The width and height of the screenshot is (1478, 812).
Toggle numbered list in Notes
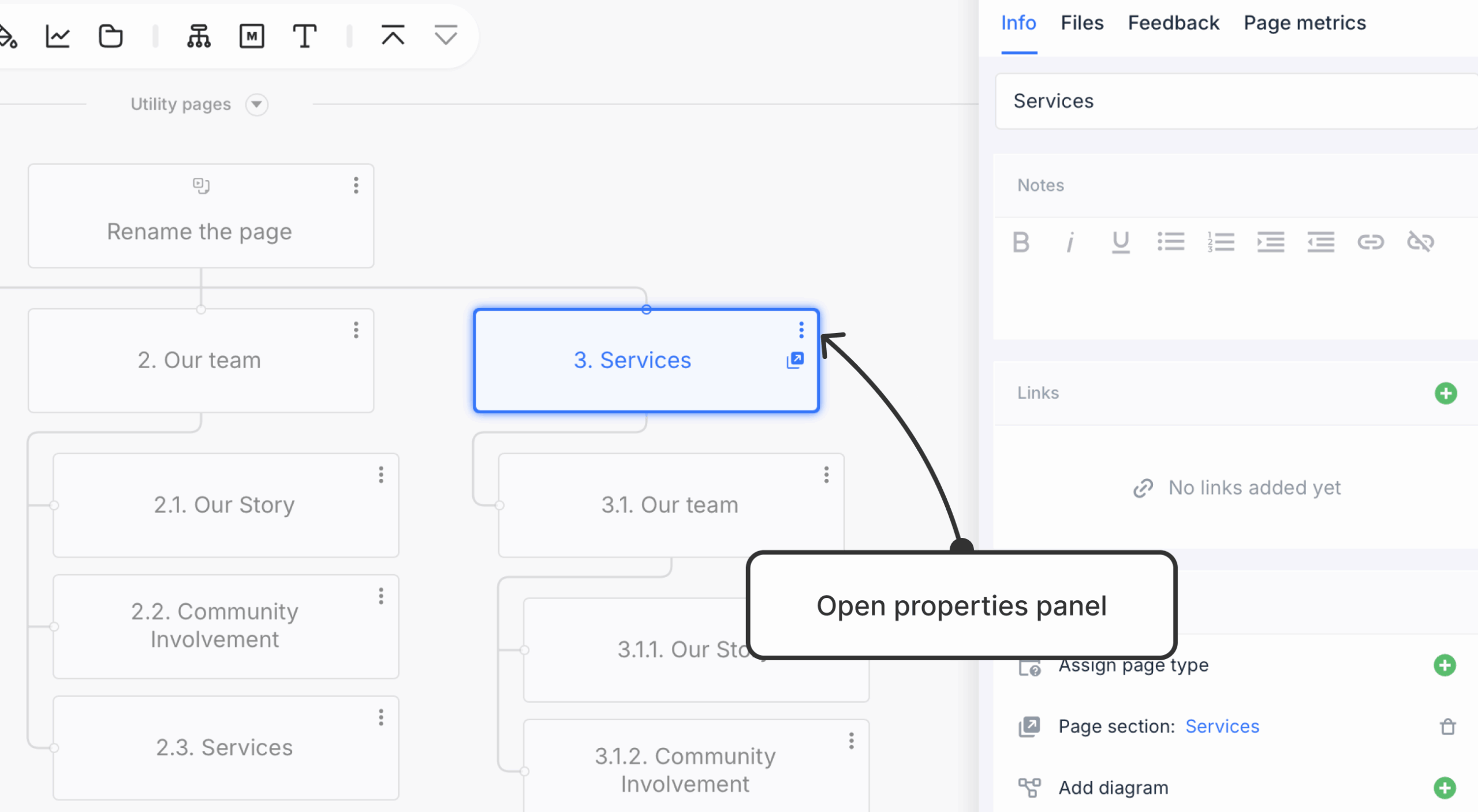point(1221,242)
